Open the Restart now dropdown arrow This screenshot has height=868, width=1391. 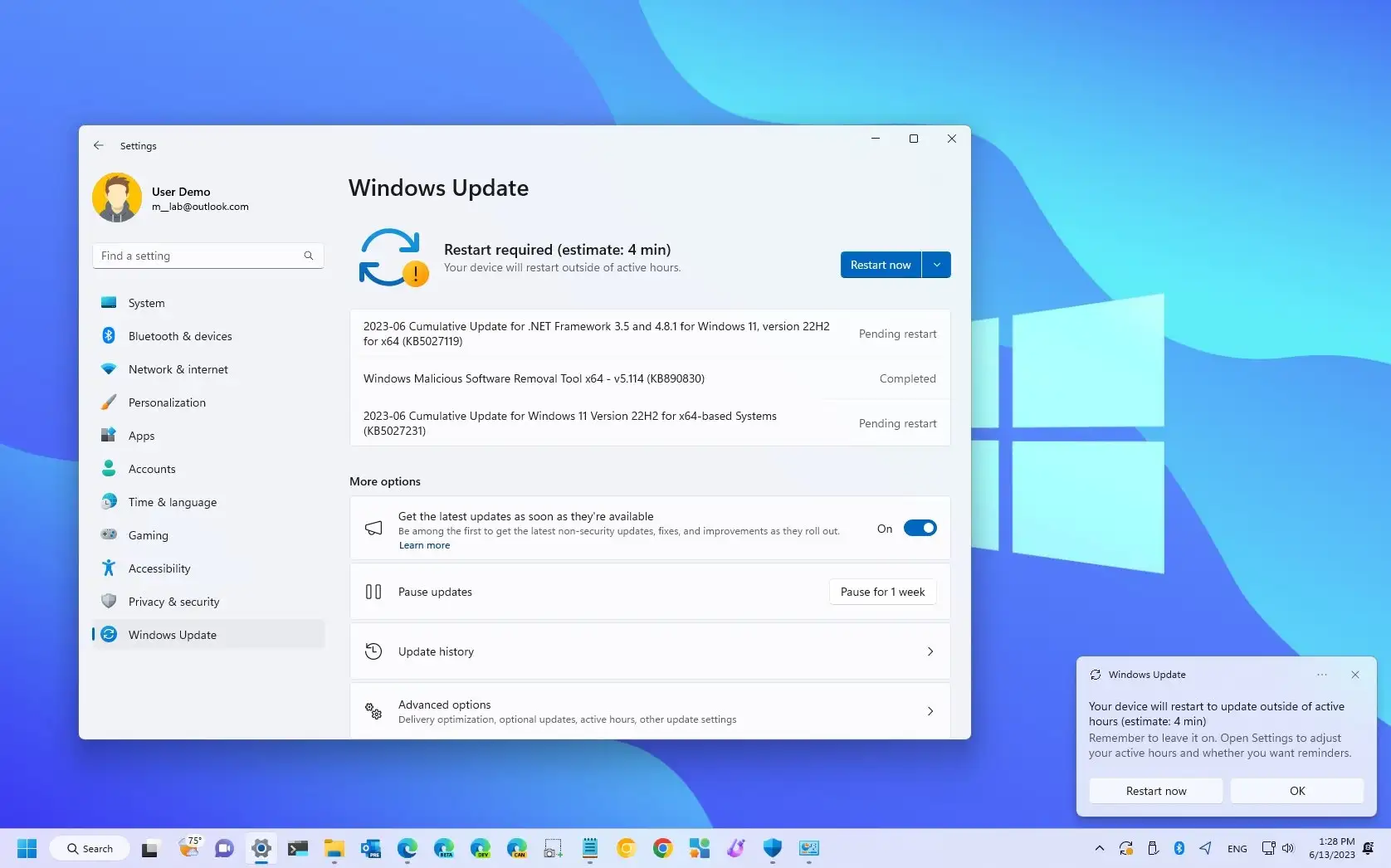pos(936,264)
